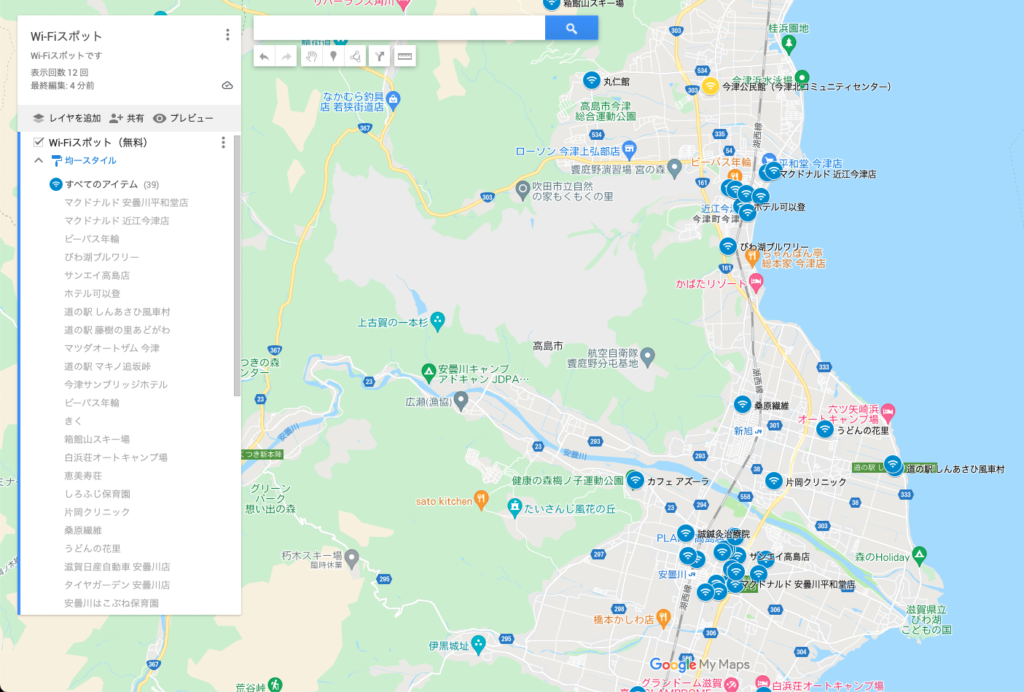The image size is (1024, 692).
Task: Select the draw line tool
Action: (x=356, y=57)
